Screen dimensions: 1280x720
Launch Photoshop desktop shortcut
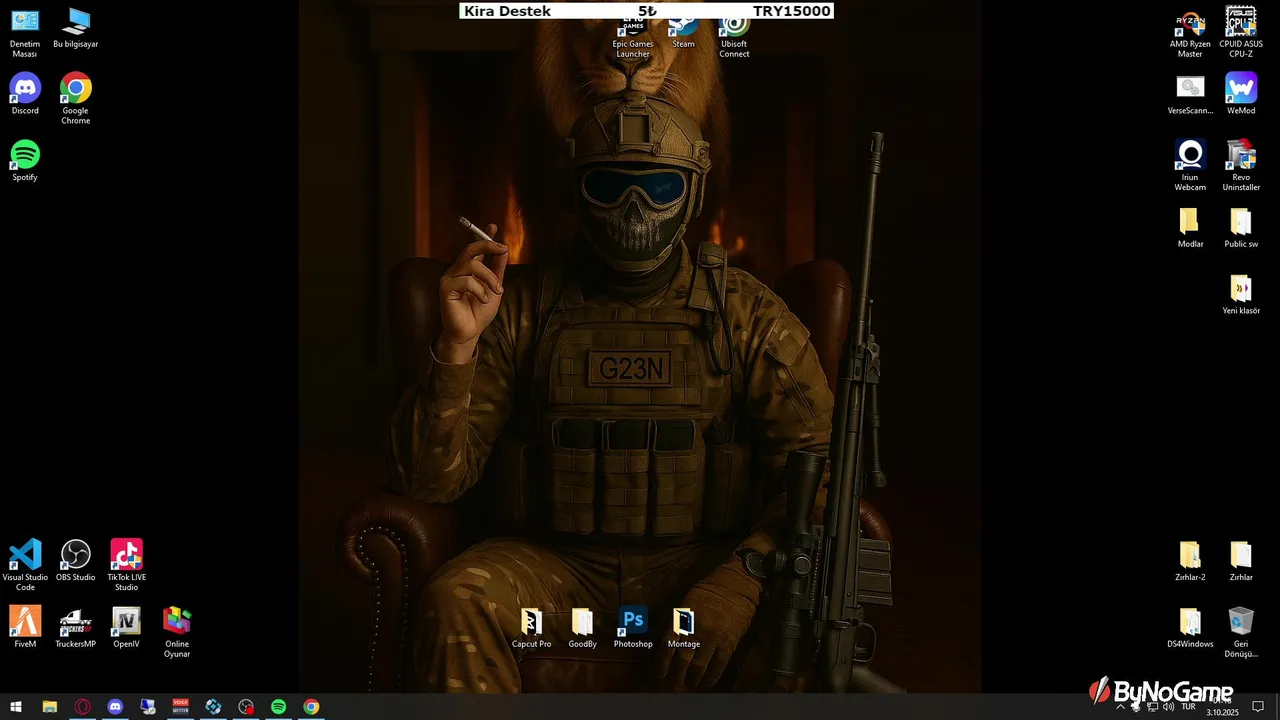(x=633, y=628)
